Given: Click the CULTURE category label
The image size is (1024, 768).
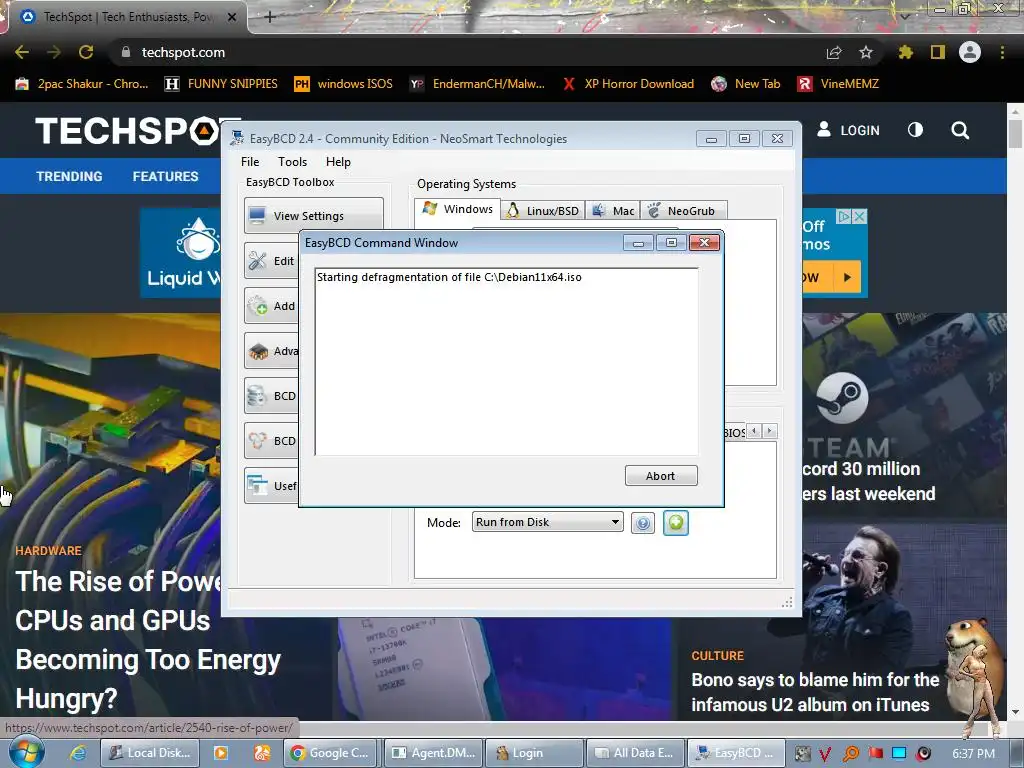Looking at the screenshot, I should (718, 656).
